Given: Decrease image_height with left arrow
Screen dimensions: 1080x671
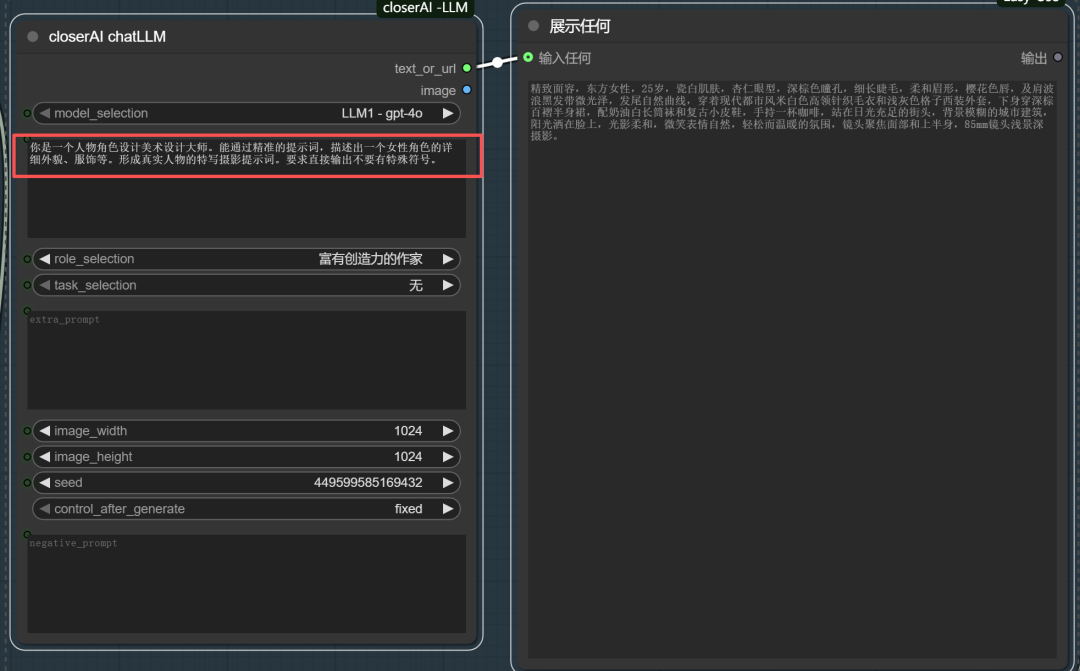Looking at the screenshot, I should pos(45,457).
